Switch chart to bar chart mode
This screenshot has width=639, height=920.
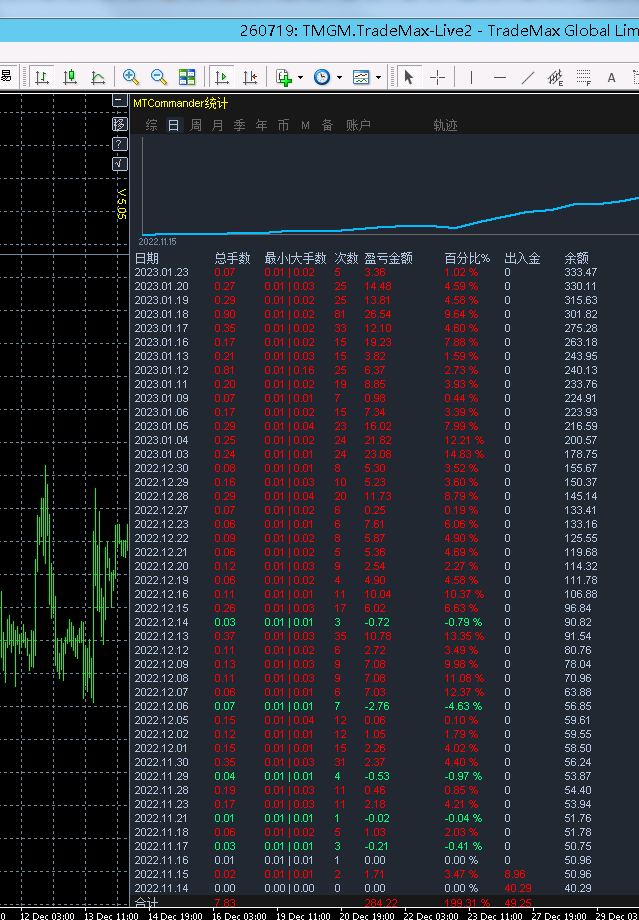tap(42, 77)
